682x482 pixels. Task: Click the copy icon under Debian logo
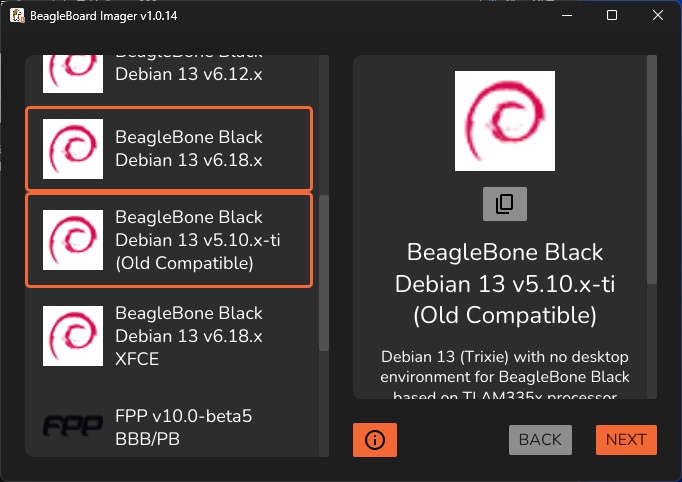505,204
